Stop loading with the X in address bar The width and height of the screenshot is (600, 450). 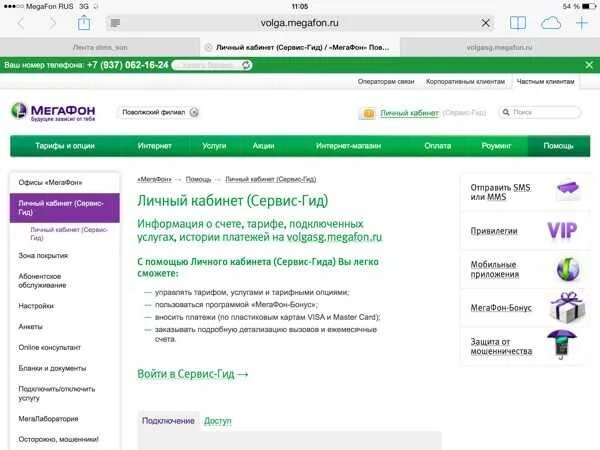pos(486,23)
